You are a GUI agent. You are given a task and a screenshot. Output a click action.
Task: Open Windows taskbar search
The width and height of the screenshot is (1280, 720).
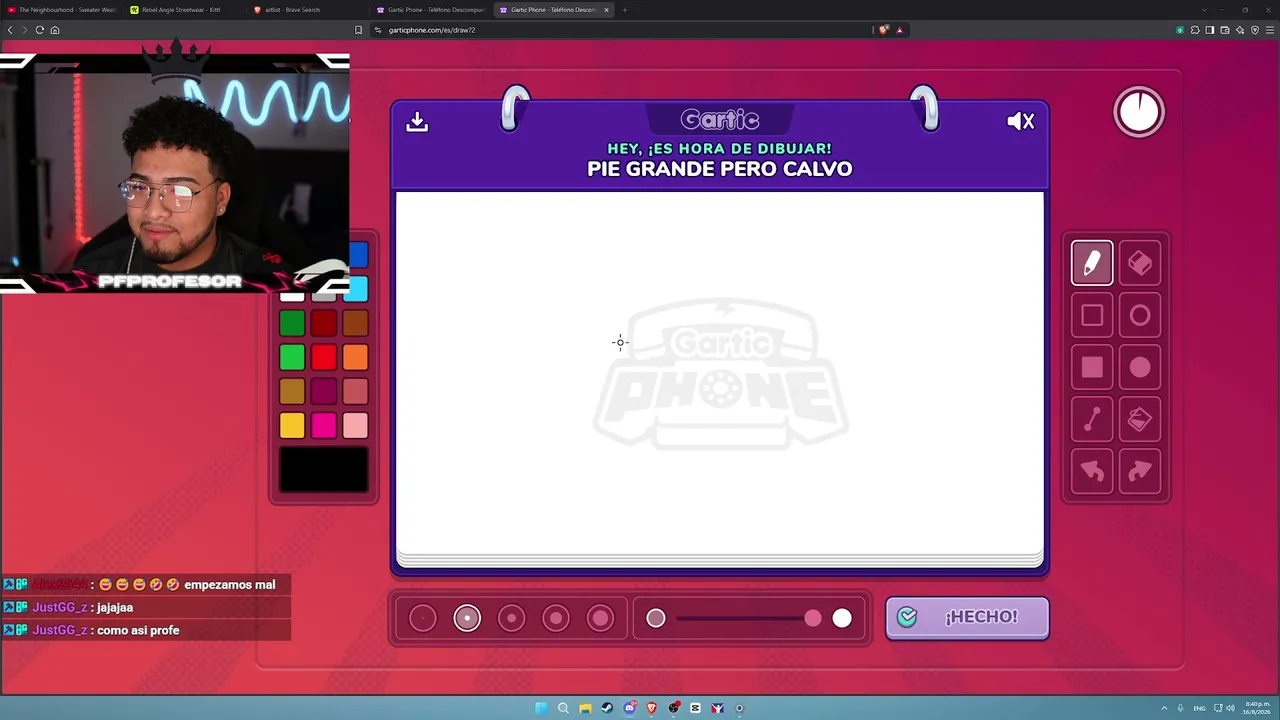point(563,708)
